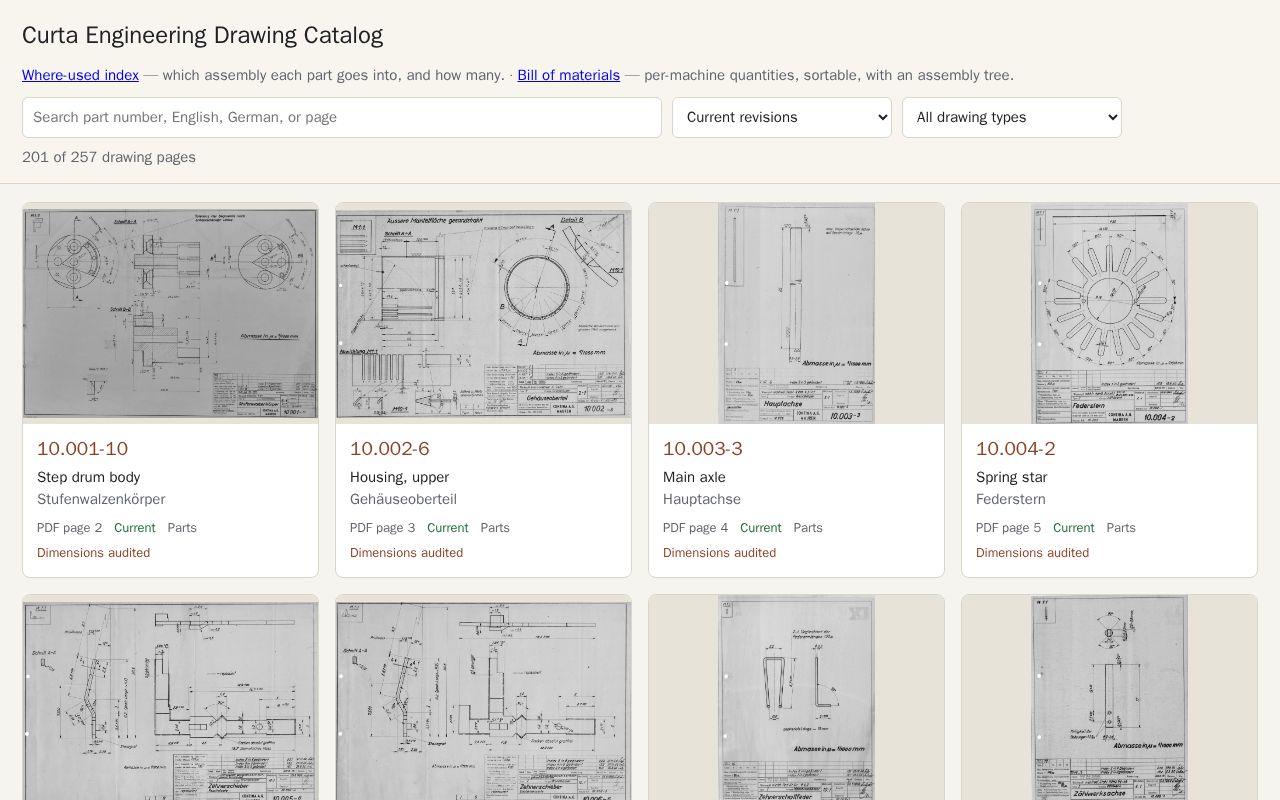Click the German name Federstern
The width and height of the screenshot is (1280, 800).
click(x=1010, y=499)
